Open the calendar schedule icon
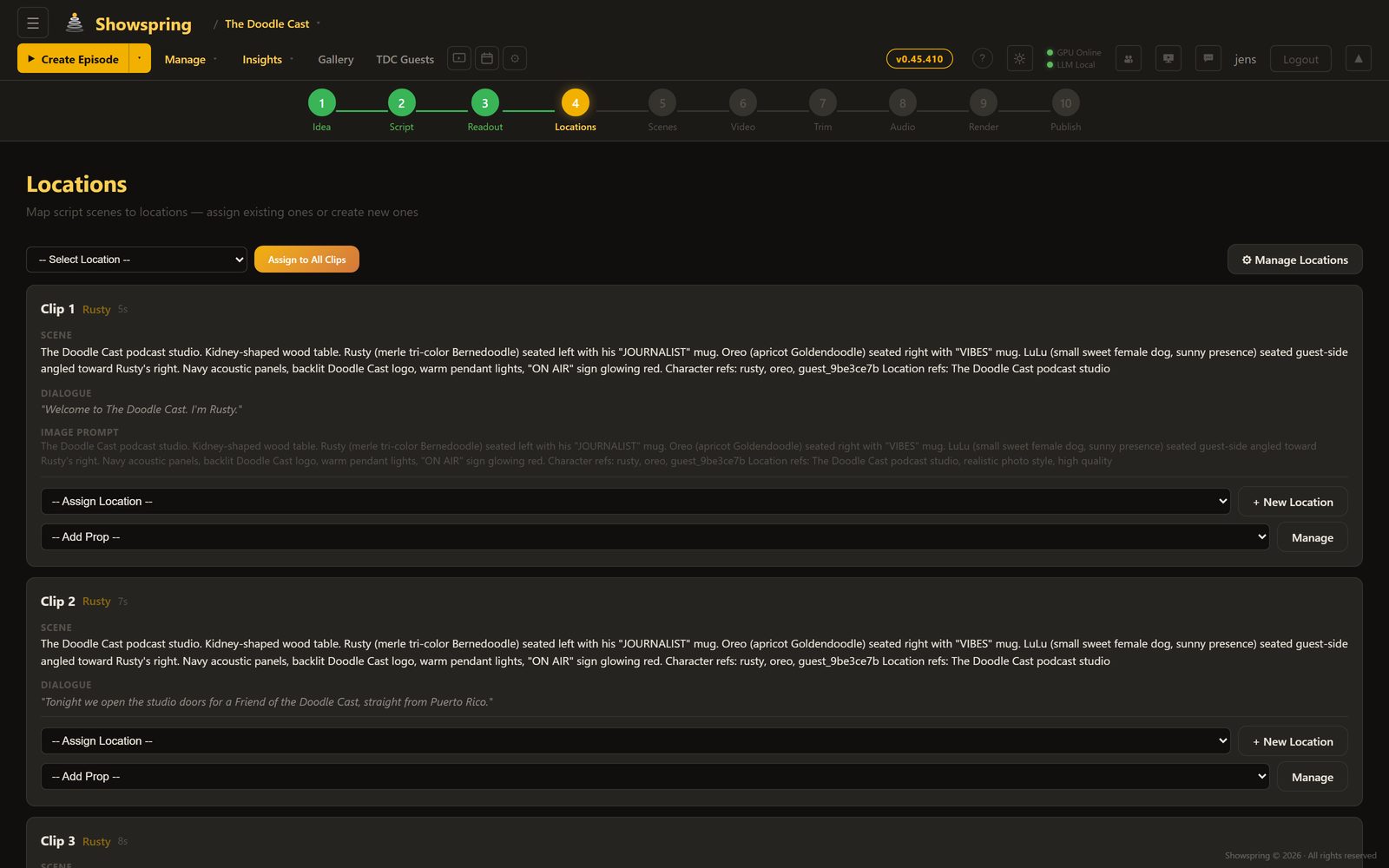The height and width of the screenshot is (868, 1389). pyautogui.click(x=487, y=58)
